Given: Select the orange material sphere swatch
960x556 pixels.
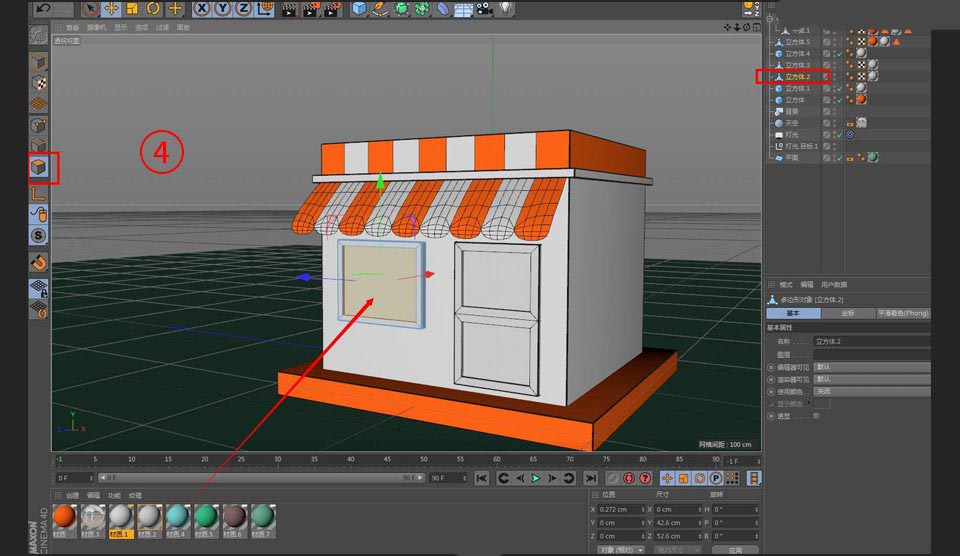Looking at the screenshot, I should (x=65, y=517).
